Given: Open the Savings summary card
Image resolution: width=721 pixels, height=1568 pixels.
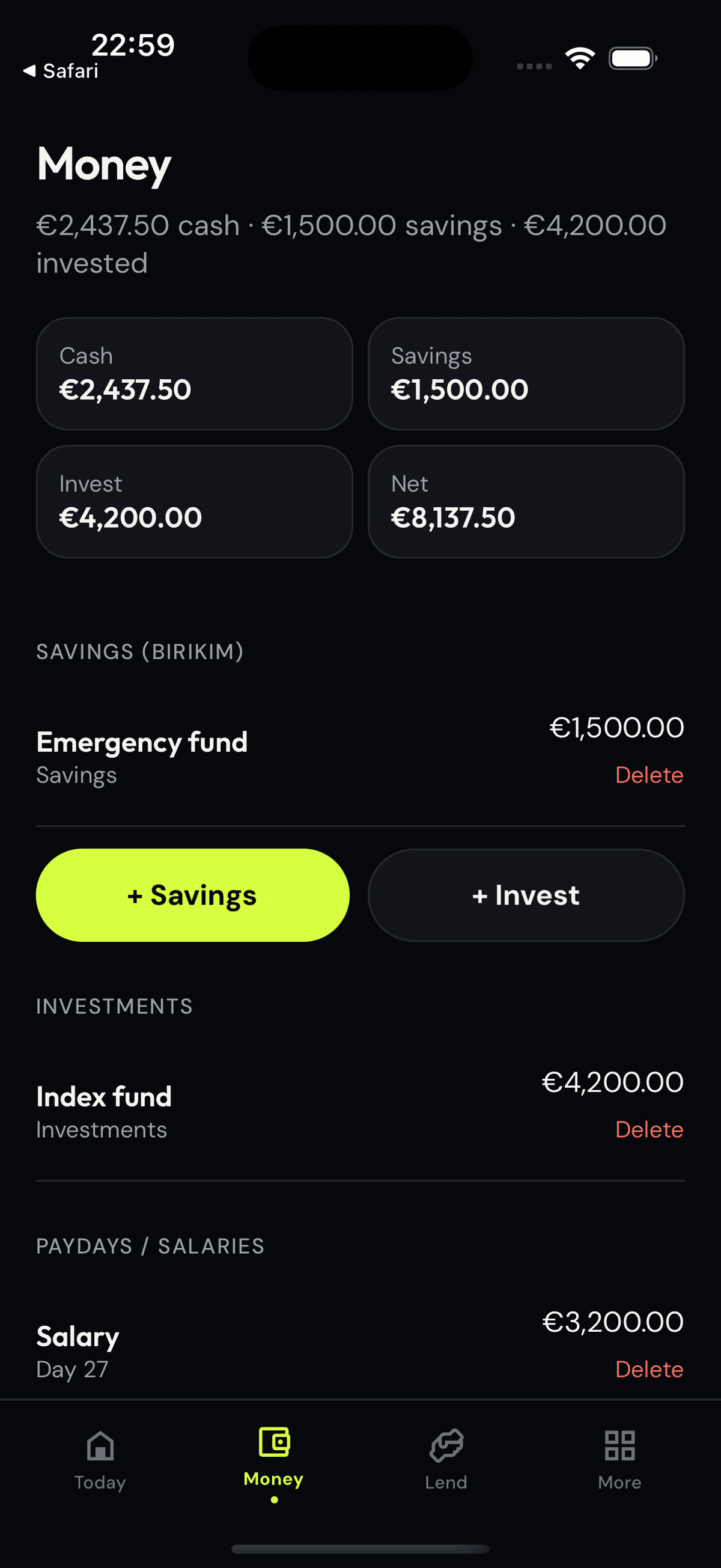Looking at the screenshot, I should (x=526, y=374).
